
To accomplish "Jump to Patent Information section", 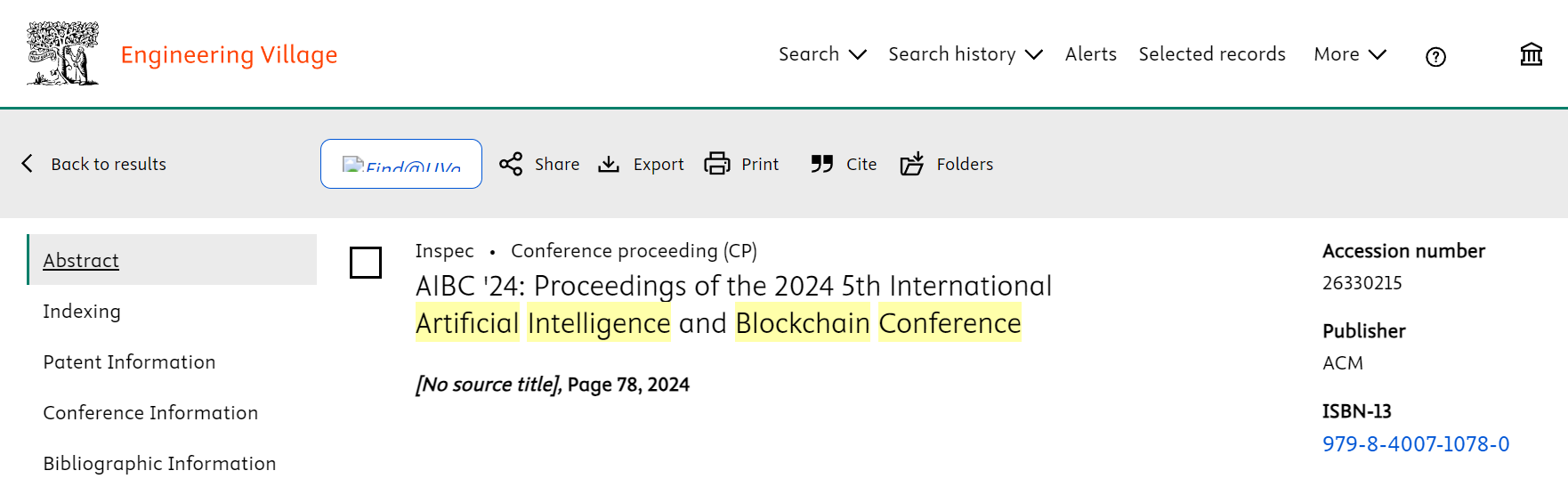I will 129,362.
